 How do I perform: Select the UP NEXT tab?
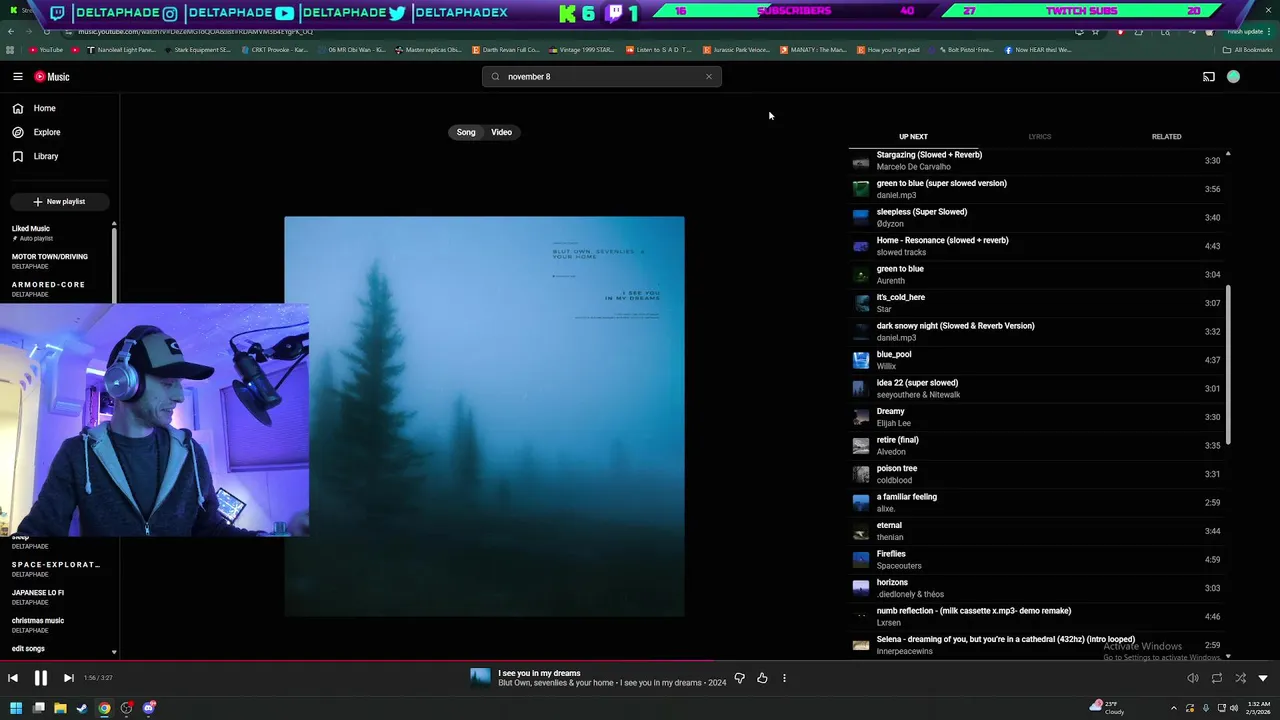[913, 137]
